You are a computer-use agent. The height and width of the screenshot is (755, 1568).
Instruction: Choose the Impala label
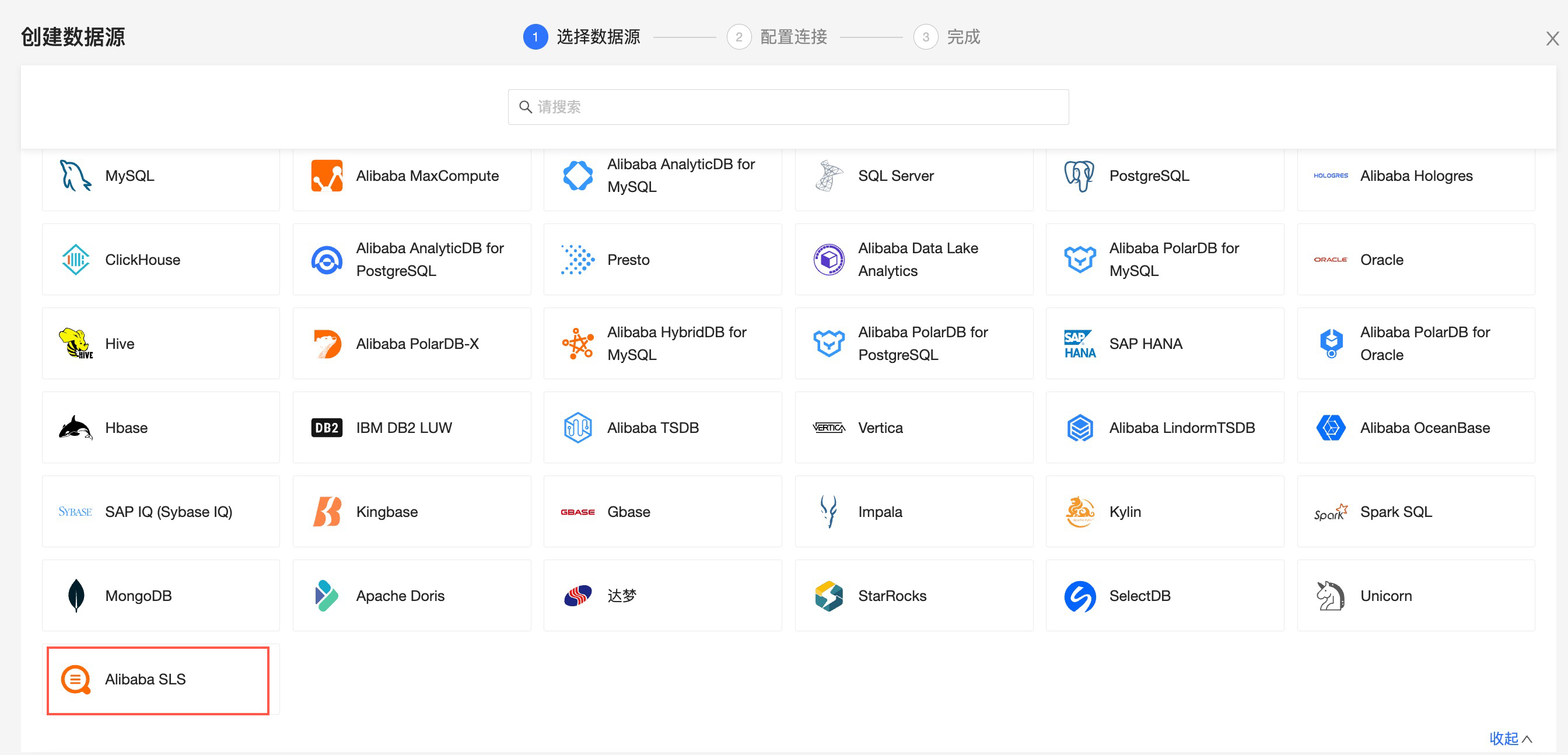click(880, 512)
